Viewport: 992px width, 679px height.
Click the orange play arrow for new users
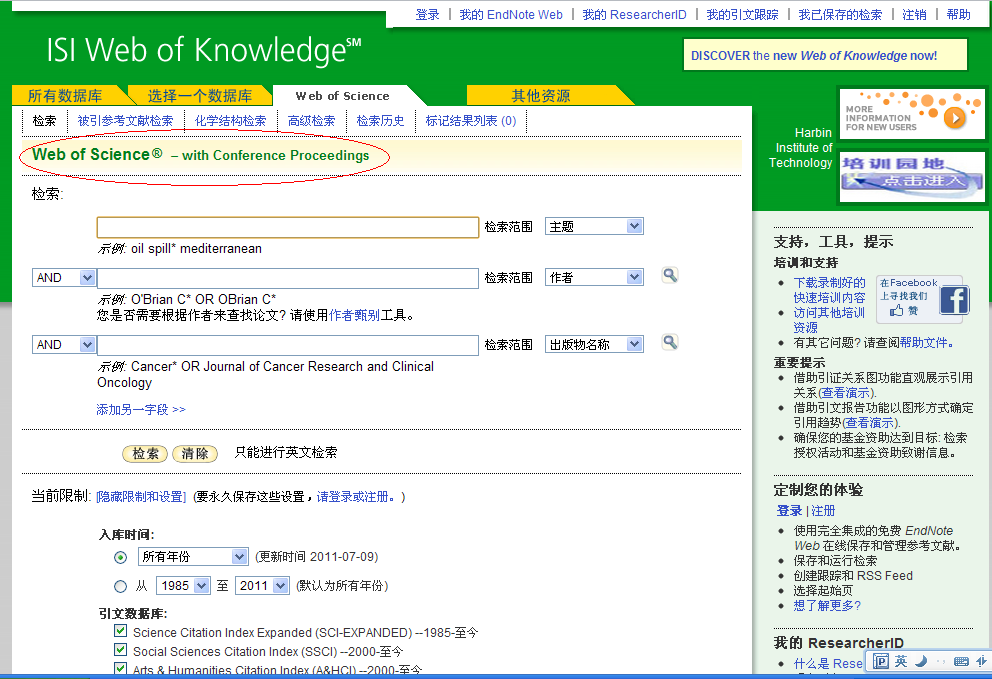pyautogui.click(x=954, y=118)
